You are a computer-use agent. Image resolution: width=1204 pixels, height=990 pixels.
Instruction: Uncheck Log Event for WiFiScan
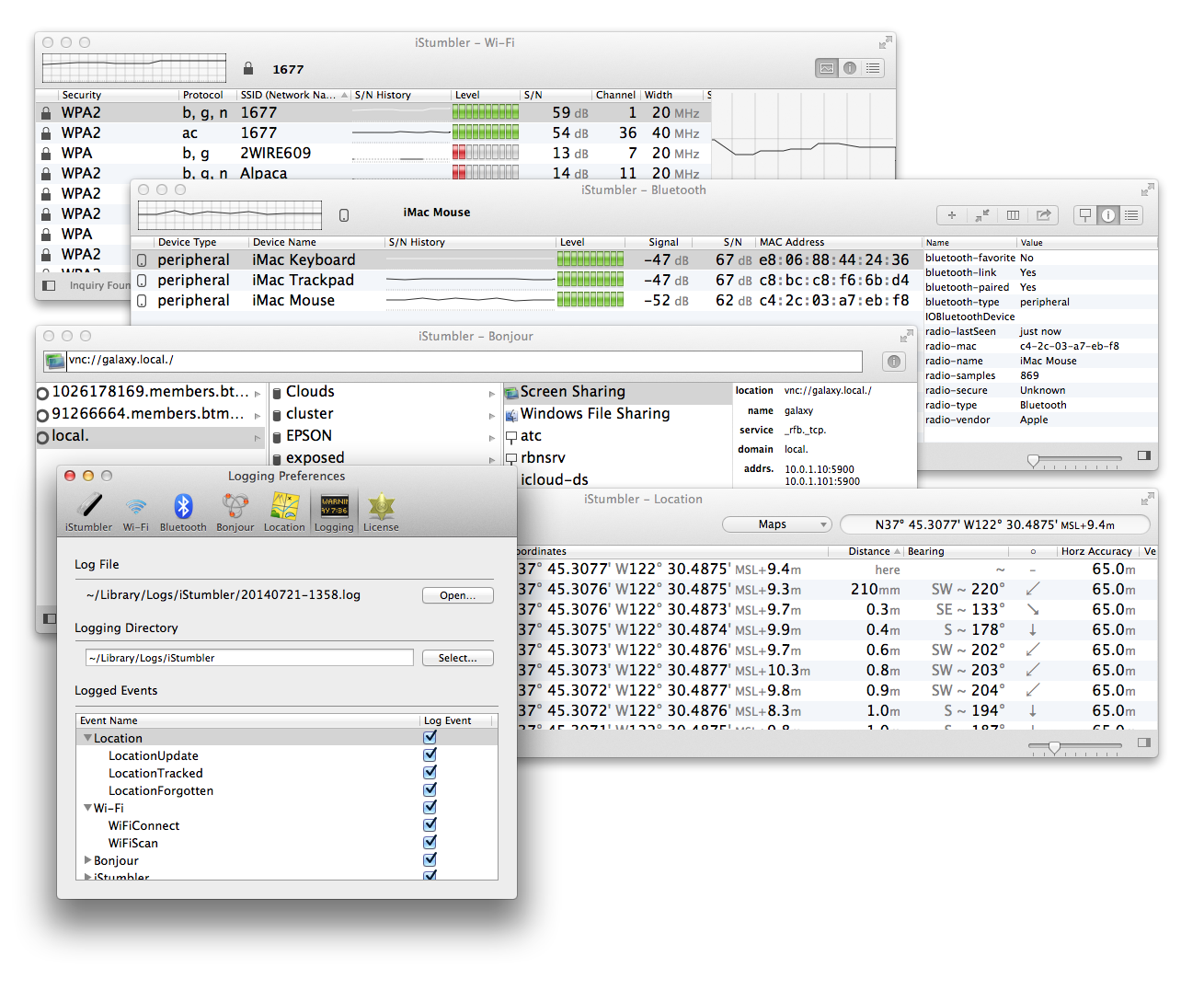pyautogui.click(x=430, y=842)
